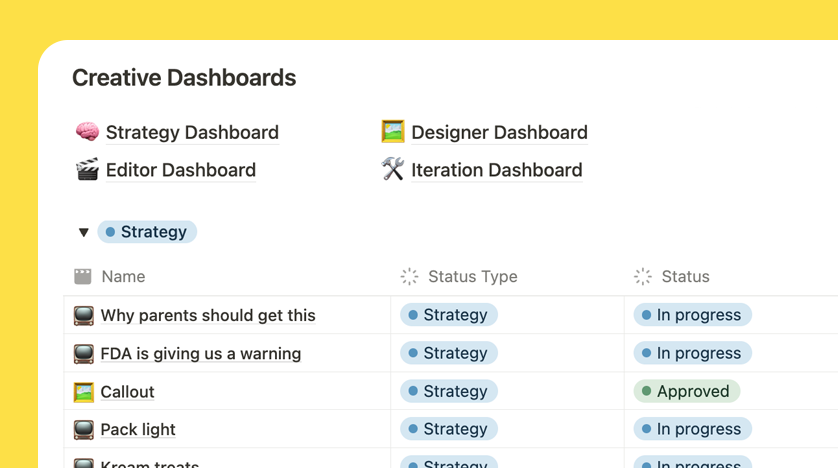838x468 pixels.
Task: Click the brain icon beside Strategy Dashboard
Action: pos(87,132)
